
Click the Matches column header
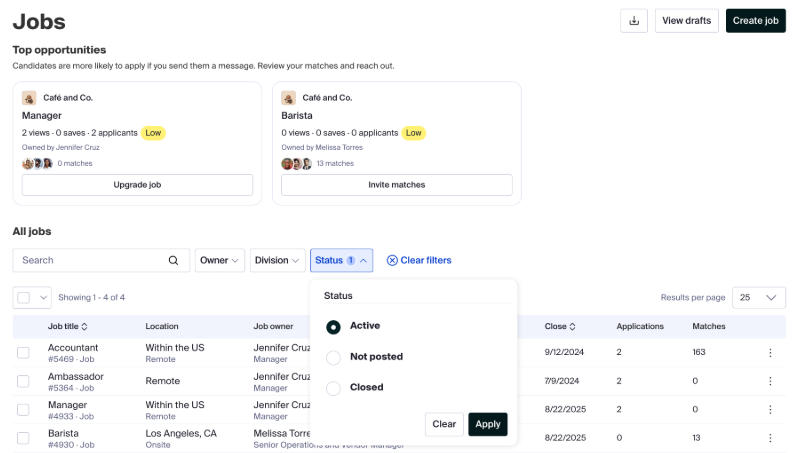pyautogui.click(x=708, y=326)
